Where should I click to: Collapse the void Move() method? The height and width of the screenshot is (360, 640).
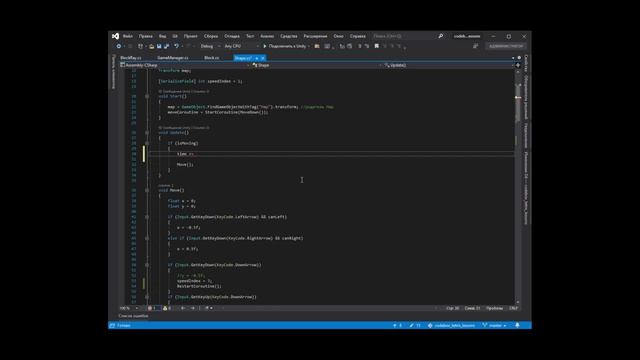(147, 190)
